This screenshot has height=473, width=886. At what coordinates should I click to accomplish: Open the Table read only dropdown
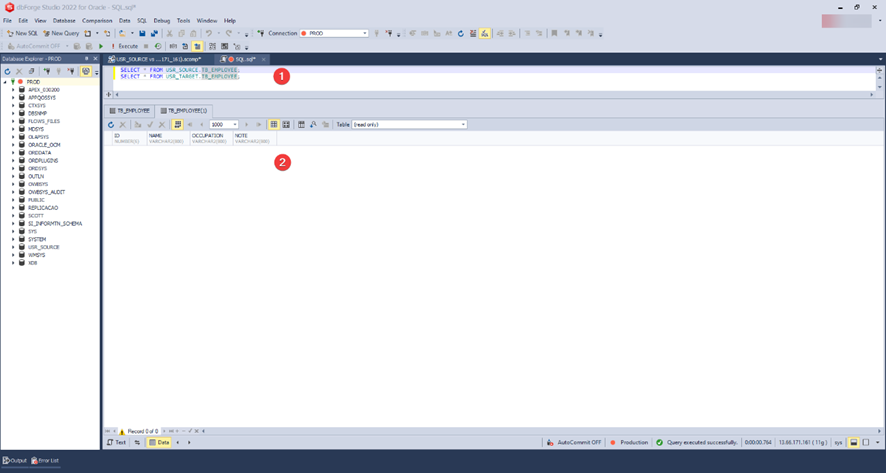pyautogui.click(x=409, y=124)
